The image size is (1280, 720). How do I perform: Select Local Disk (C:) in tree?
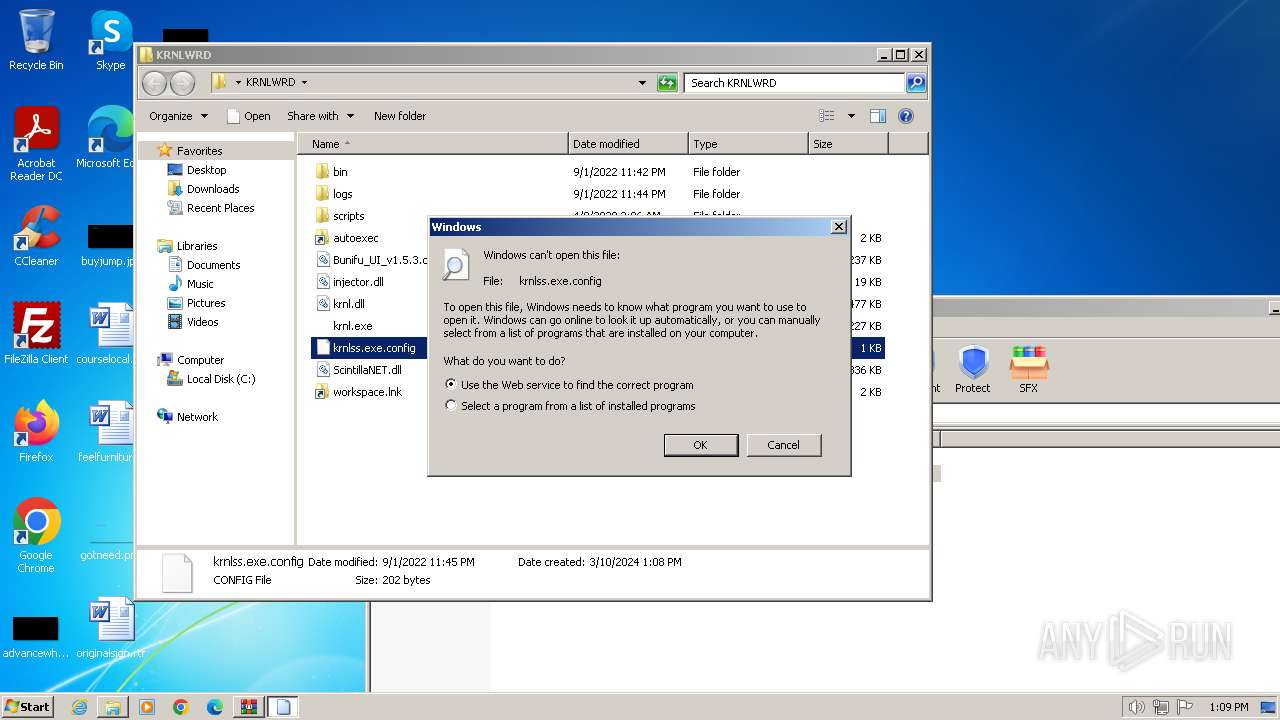point(220,379)
